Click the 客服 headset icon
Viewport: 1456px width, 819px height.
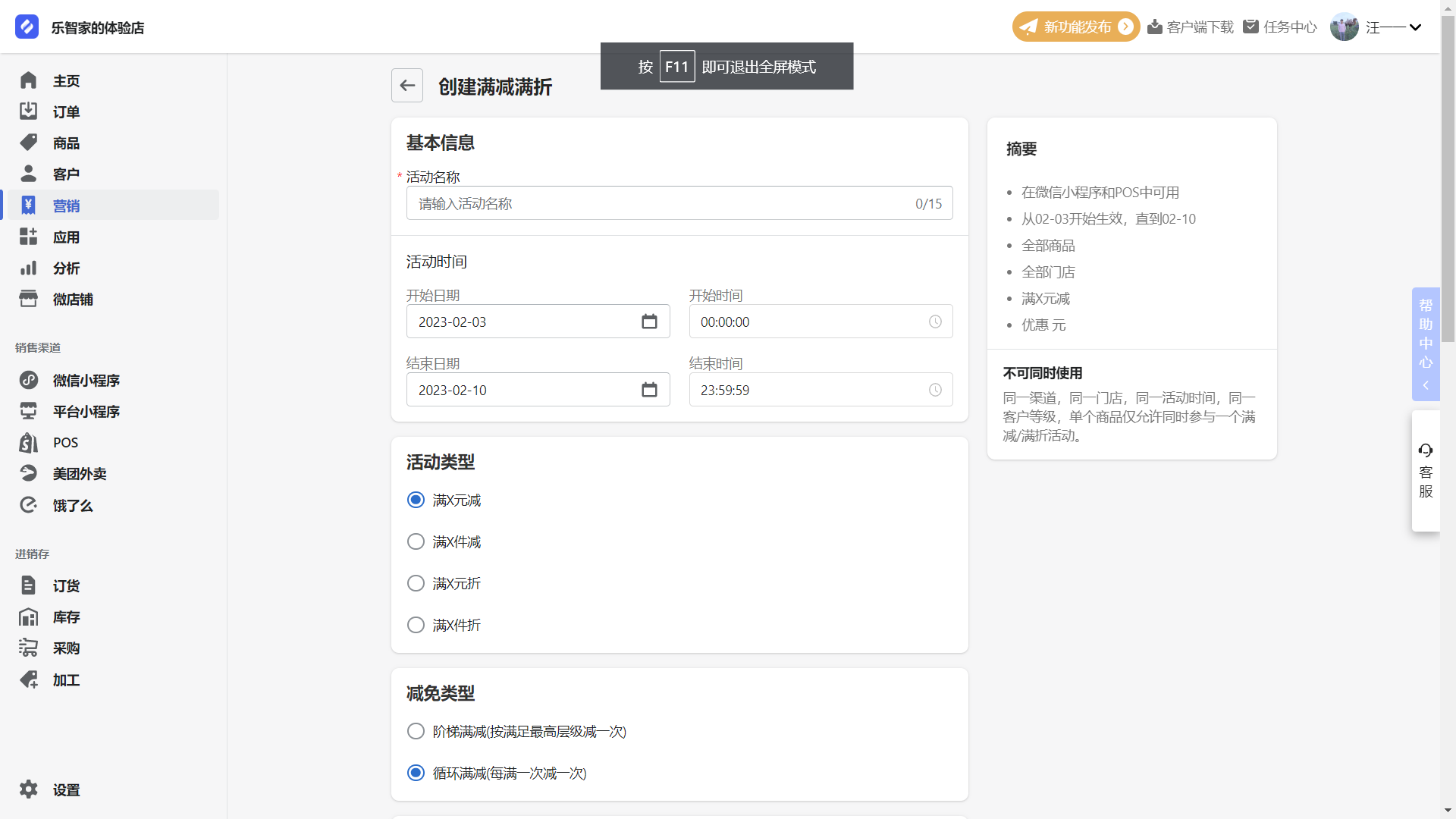pos(1426,450)
